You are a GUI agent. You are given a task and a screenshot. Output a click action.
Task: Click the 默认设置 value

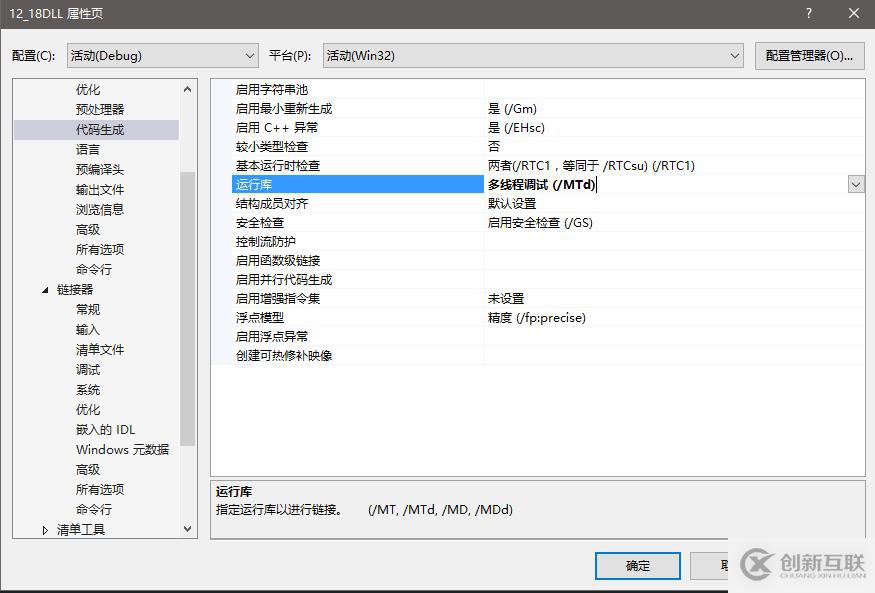[512, 204]
